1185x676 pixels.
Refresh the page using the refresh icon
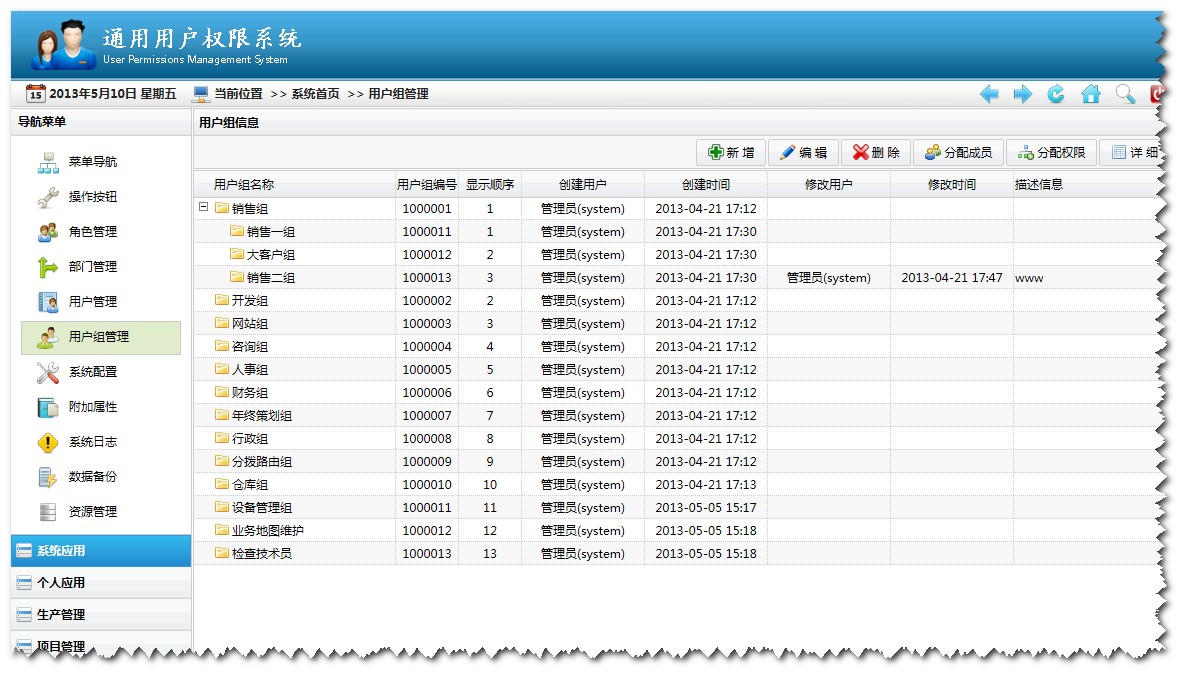pyautogui.click(x=1055, y=93)
